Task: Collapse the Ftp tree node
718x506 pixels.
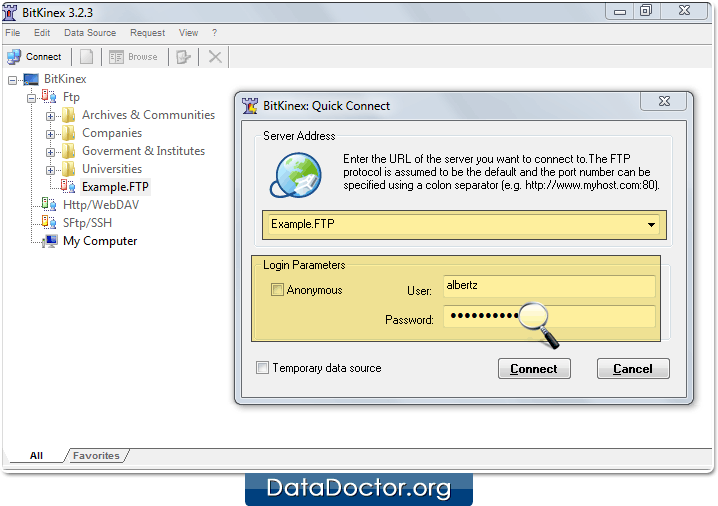Action: [x=31, y=98]
